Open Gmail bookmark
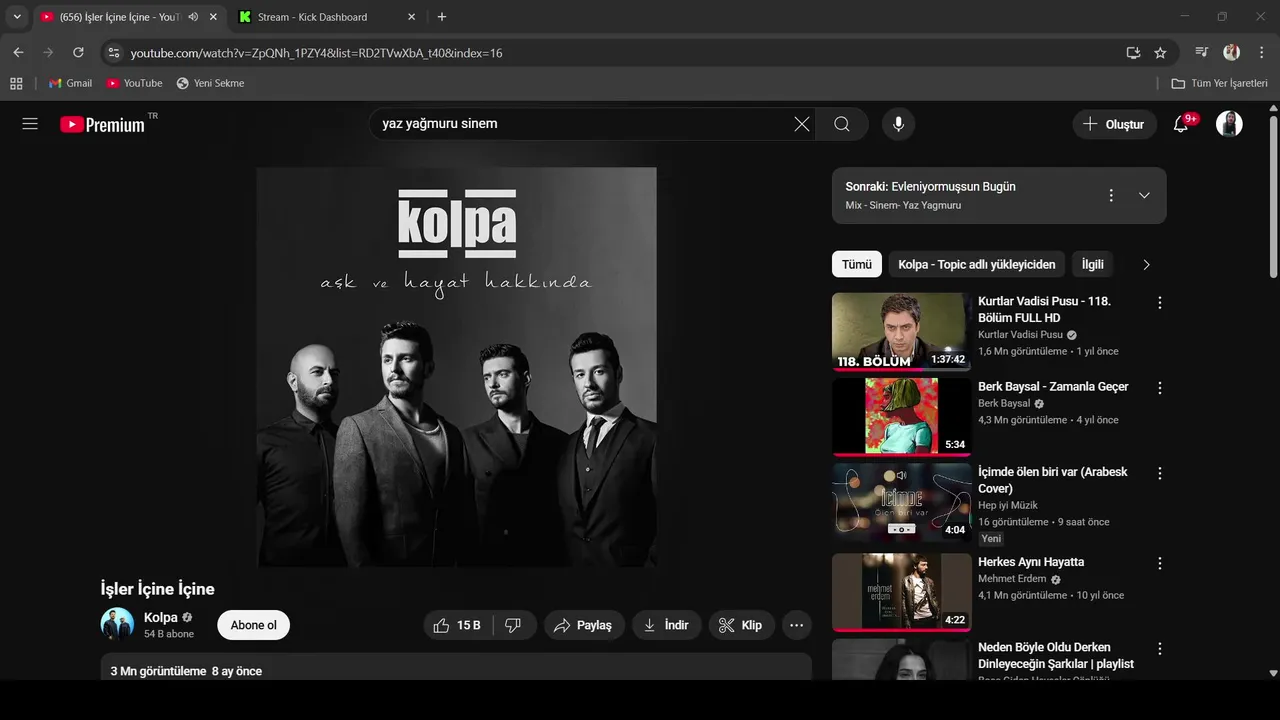This screenshot has height=720, width=1280. (x=70, y=83)
